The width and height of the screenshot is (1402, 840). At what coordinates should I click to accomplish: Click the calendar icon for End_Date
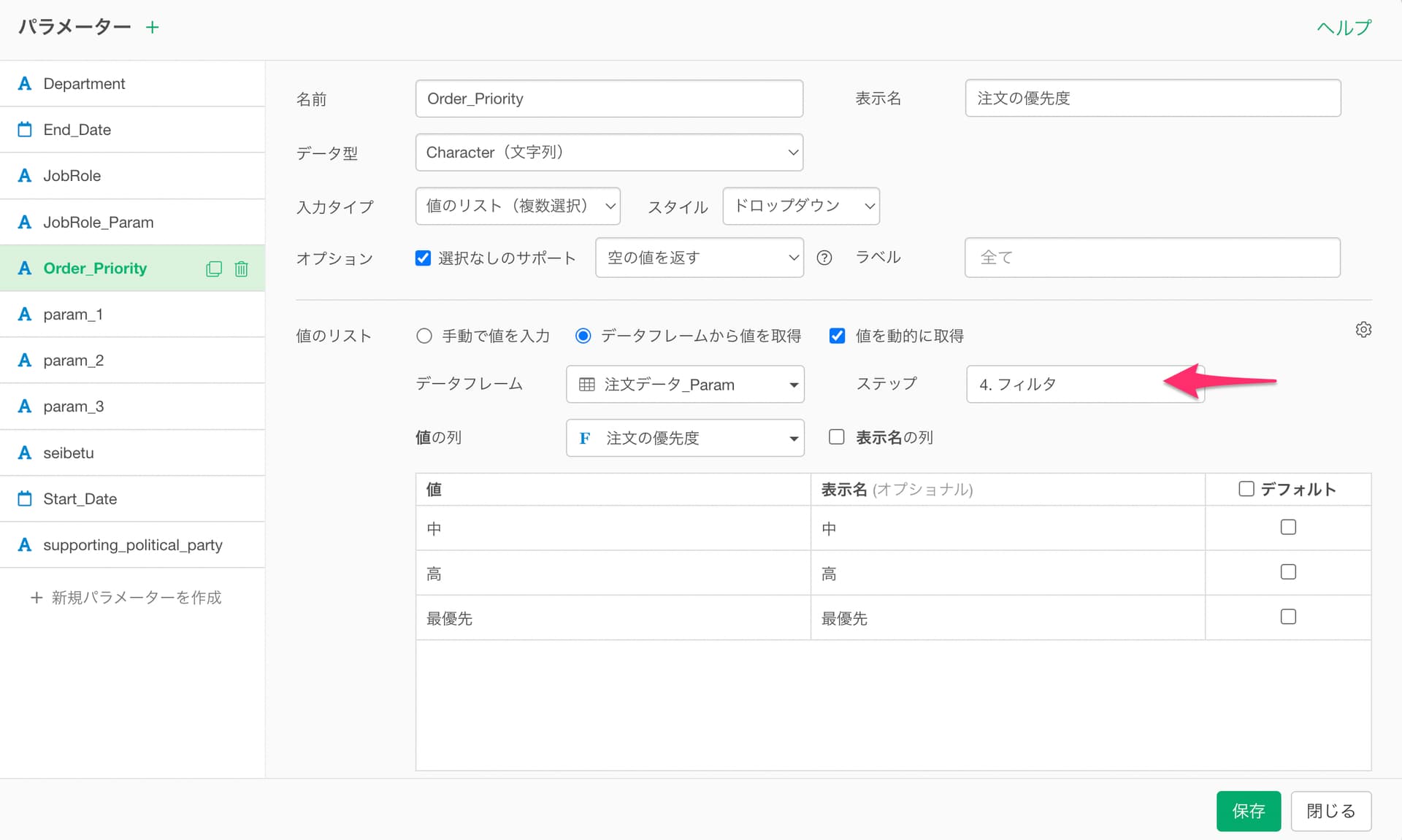click(25, 130)
